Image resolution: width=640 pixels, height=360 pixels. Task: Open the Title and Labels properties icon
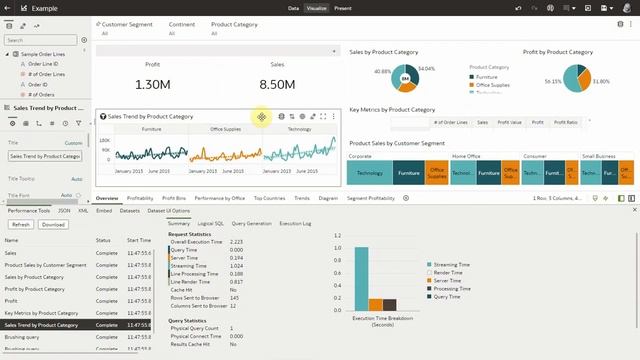click(x=26, y=123)
